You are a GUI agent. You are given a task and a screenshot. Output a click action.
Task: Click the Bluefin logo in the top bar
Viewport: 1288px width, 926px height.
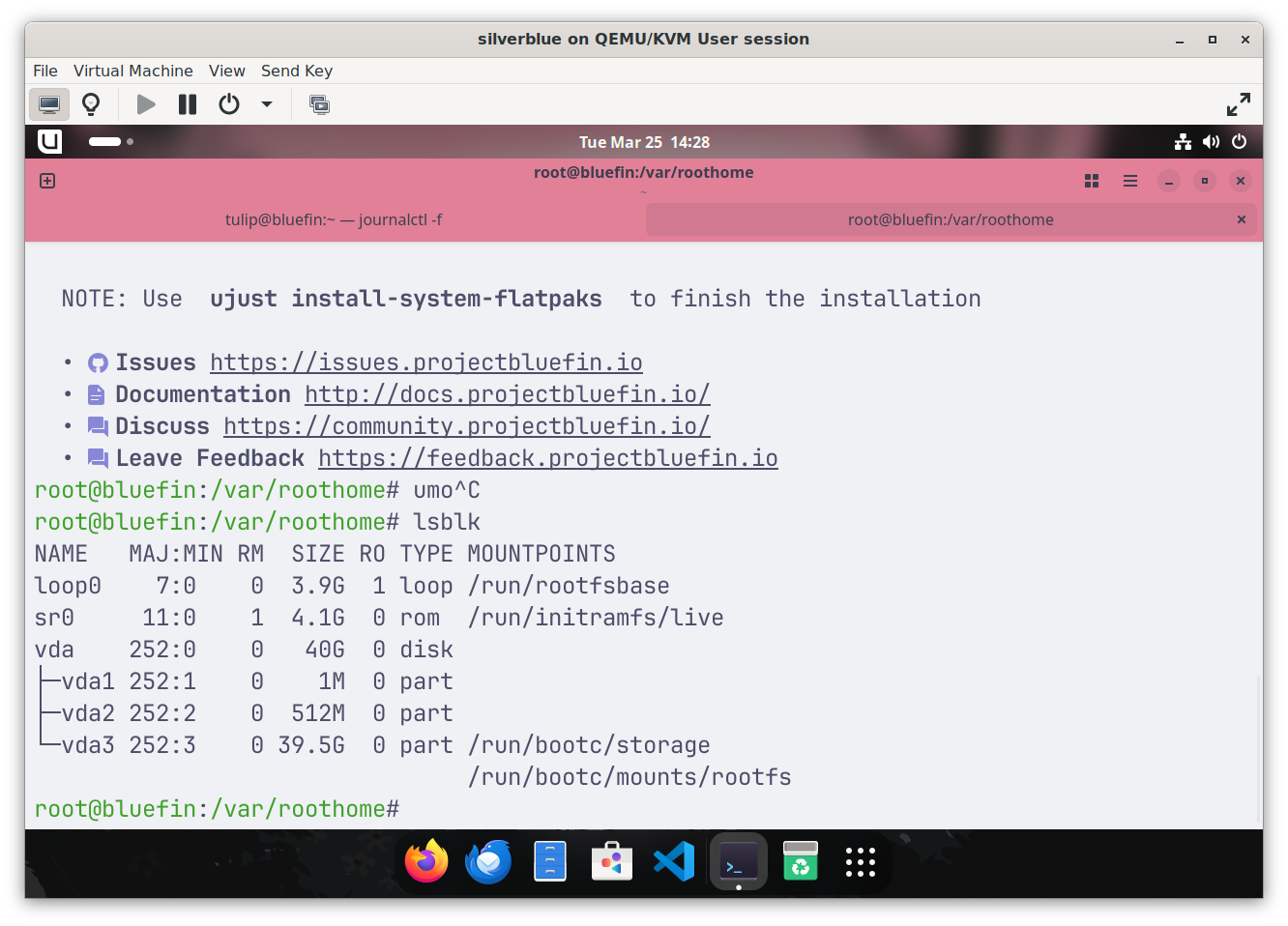pyautogui.click(x=49, y=141)
